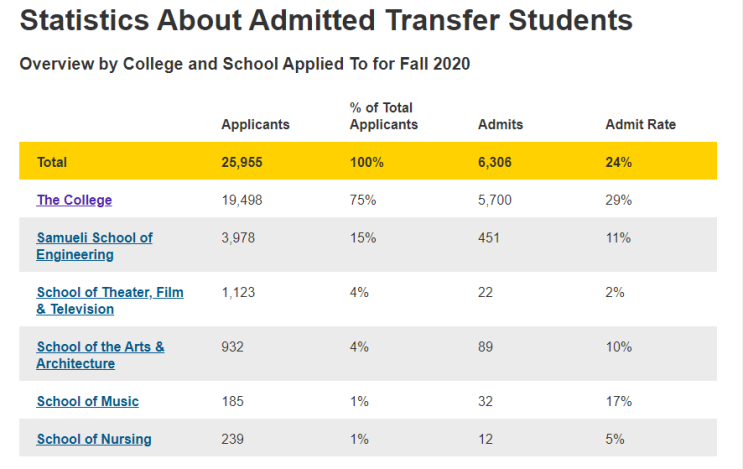Click the Applicants column header
The height and width of the screenshot is (469, 743).
coord(255,124)
